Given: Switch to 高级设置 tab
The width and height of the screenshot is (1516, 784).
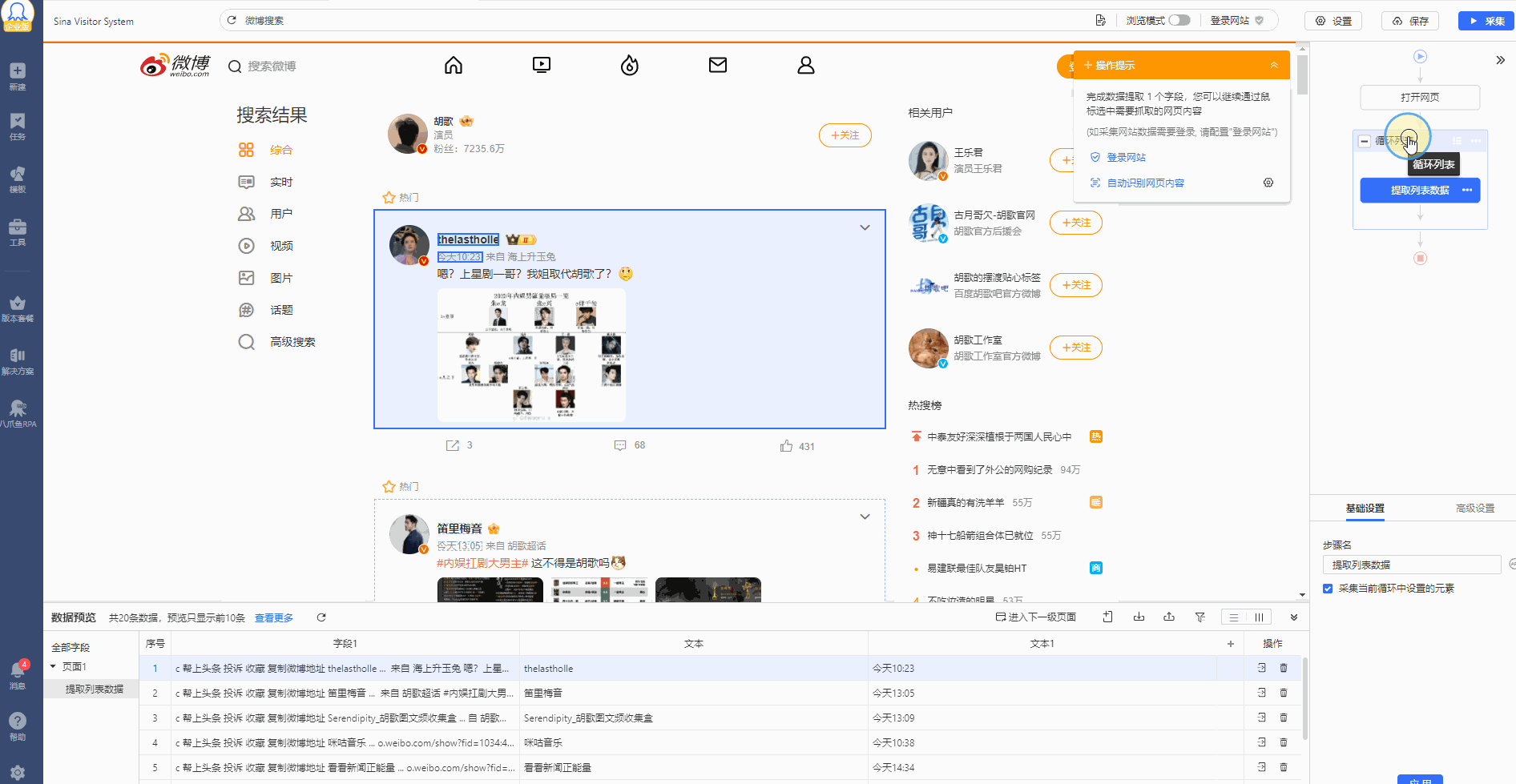Looking at the screenshot, I should tap(1475, 508).
